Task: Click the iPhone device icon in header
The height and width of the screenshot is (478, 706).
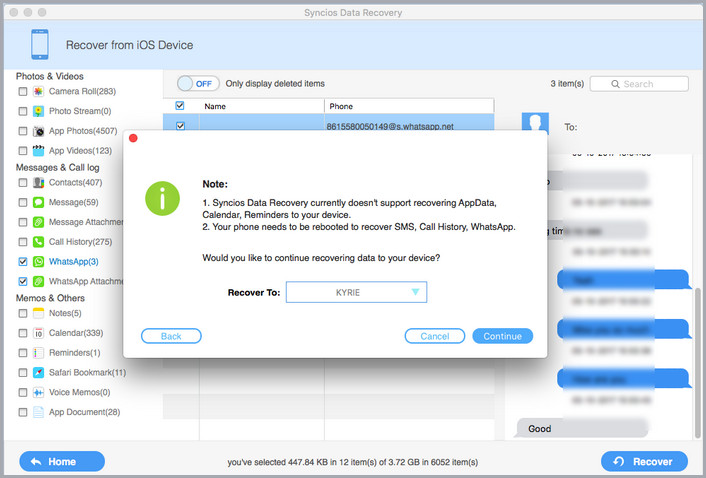Action: pyautogui.click(x=40, y=44)
